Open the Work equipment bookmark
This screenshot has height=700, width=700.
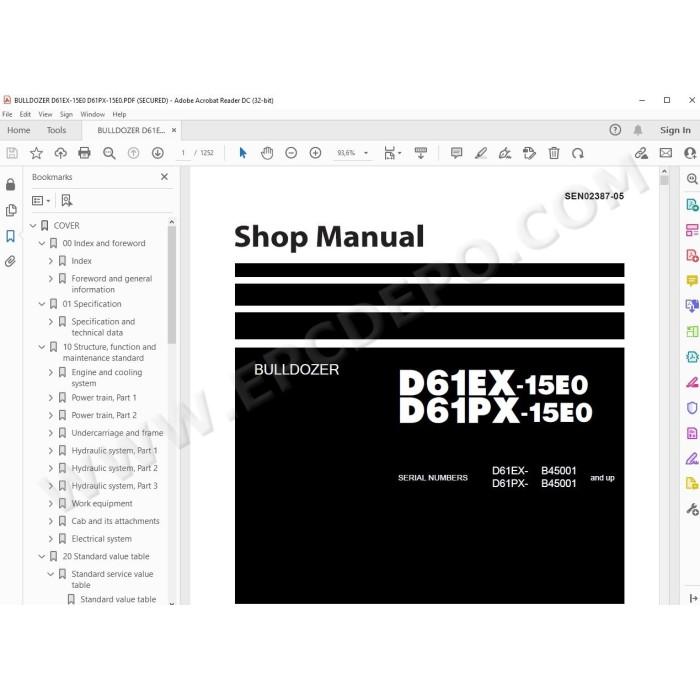pyautogui.click(x=102, y=504)
